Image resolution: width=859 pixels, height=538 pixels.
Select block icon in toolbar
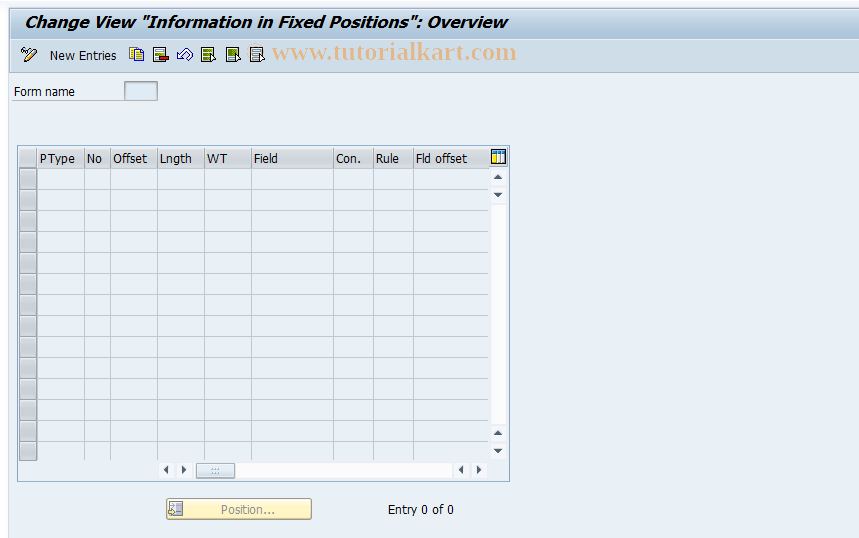click(233, 55)
